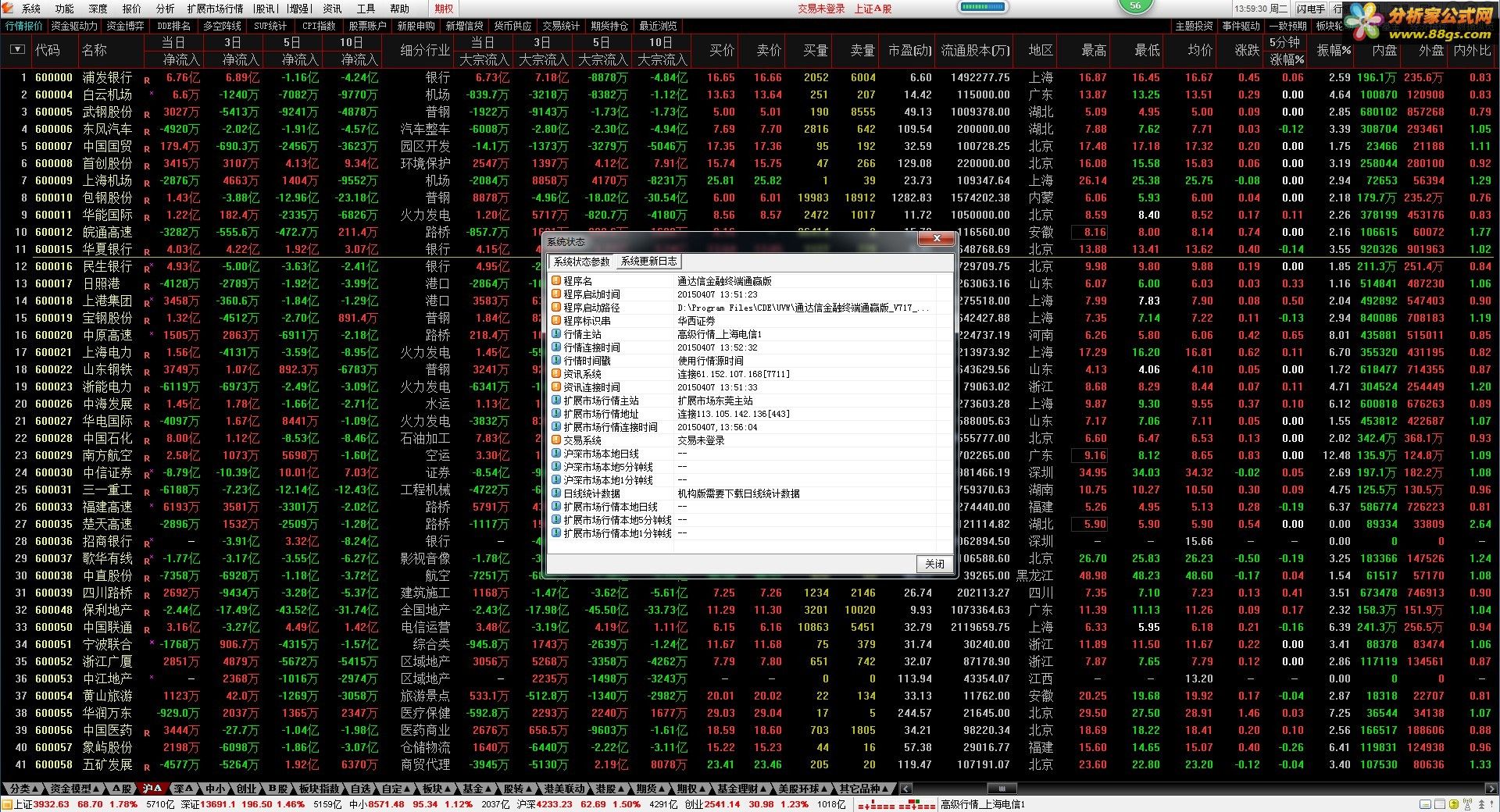This screenshot has height=812, width=1500.
Task: Click the 期权 tab in title bar
Action: point(444,9)
